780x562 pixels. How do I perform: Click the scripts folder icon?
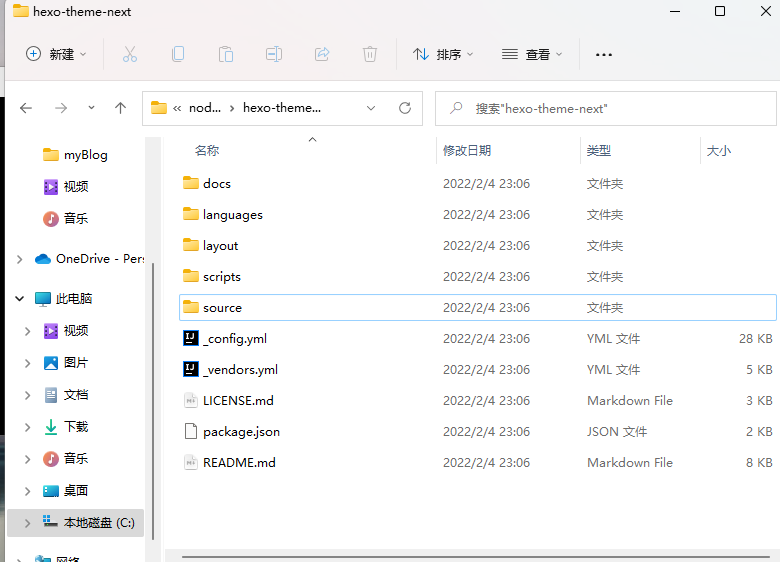tap(191, 276)
